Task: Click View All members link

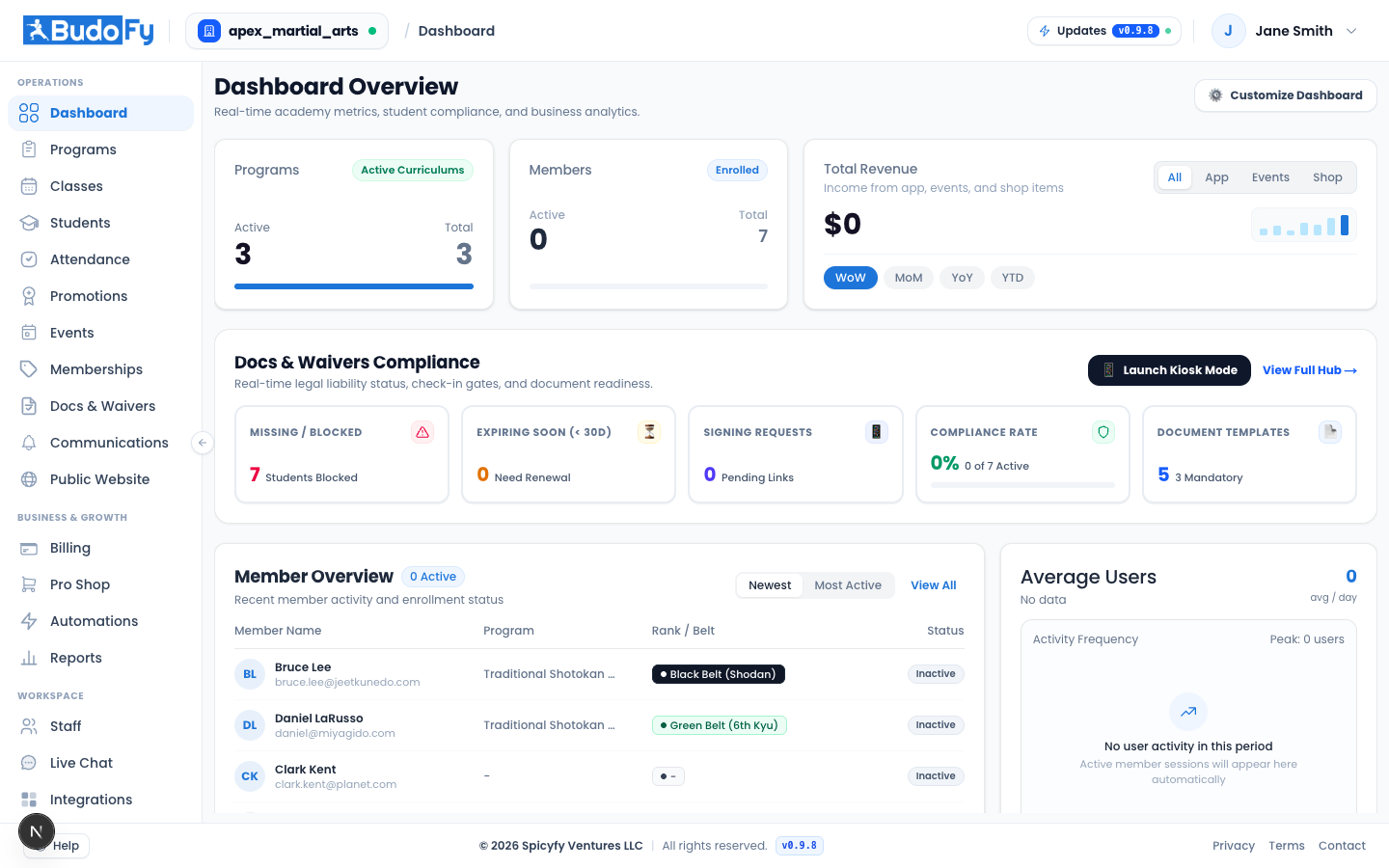Action: click(934, 585)
